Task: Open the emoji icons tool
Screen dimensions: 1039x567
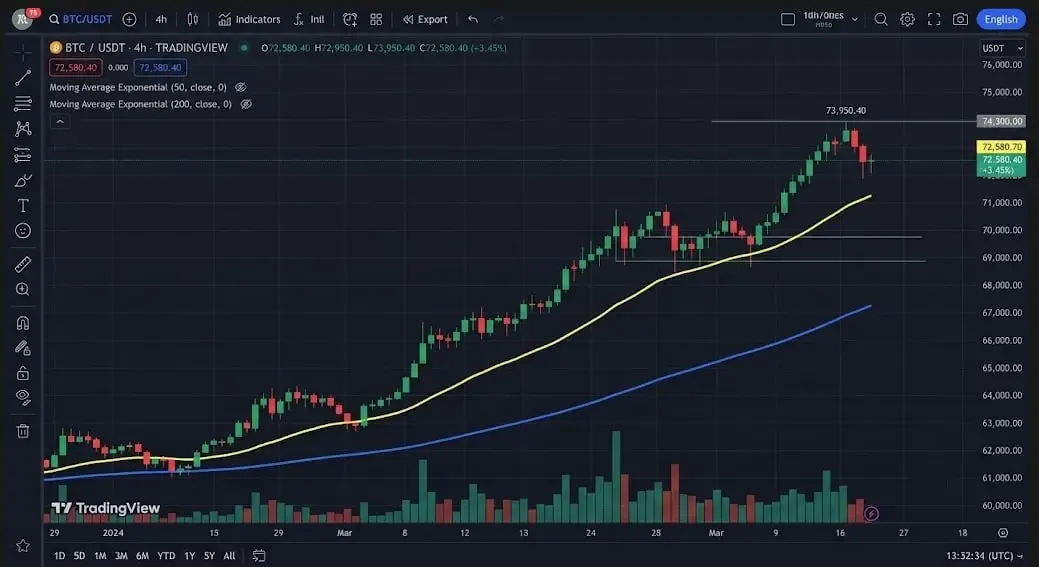Action: pyautogui.click(x=23, y=231)
